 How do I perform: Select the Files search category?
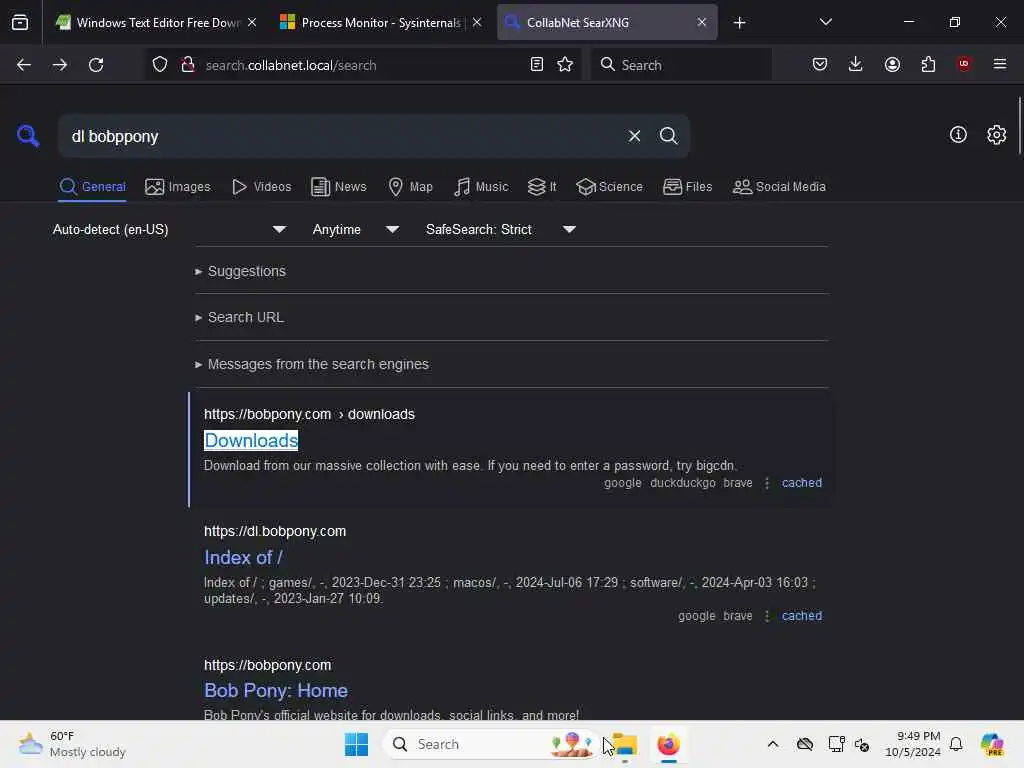click(x=687, y=187)
